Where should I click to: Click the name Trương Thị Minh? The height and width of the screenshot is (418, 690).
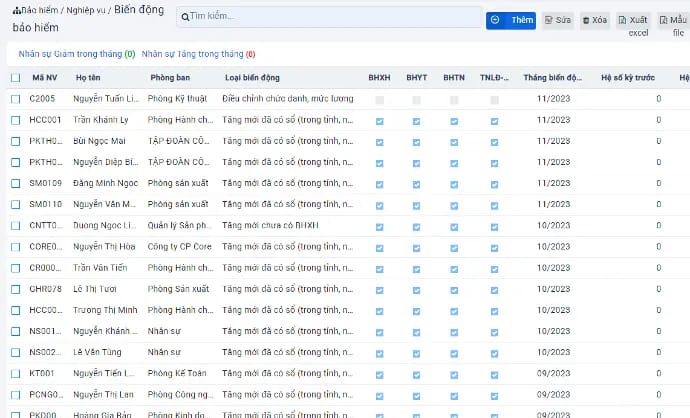pyautogui.click(x=105, y=310)
